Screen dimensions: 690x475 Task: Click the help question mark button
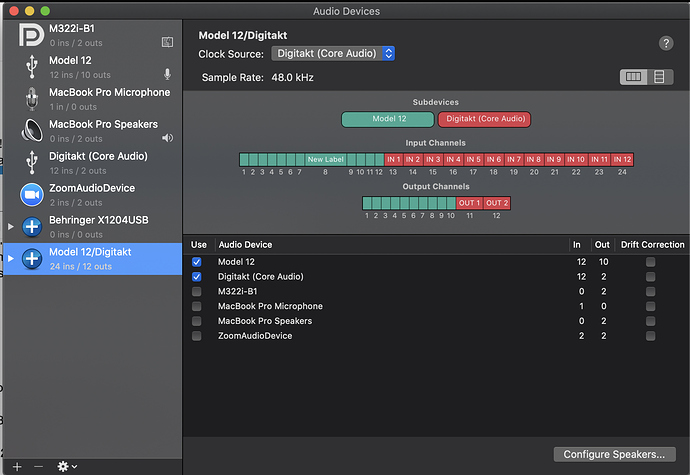point(666,44)
